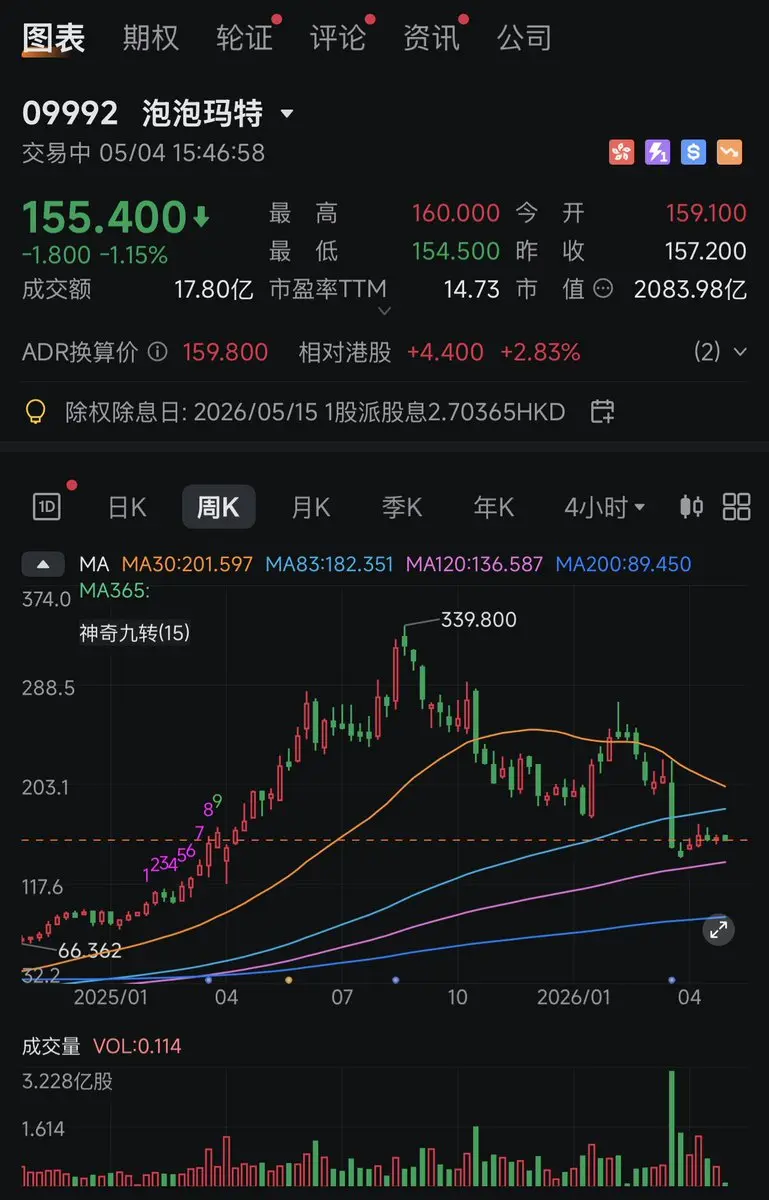
Task: Expand the (2) quote rows chevron
Action: 740,352
